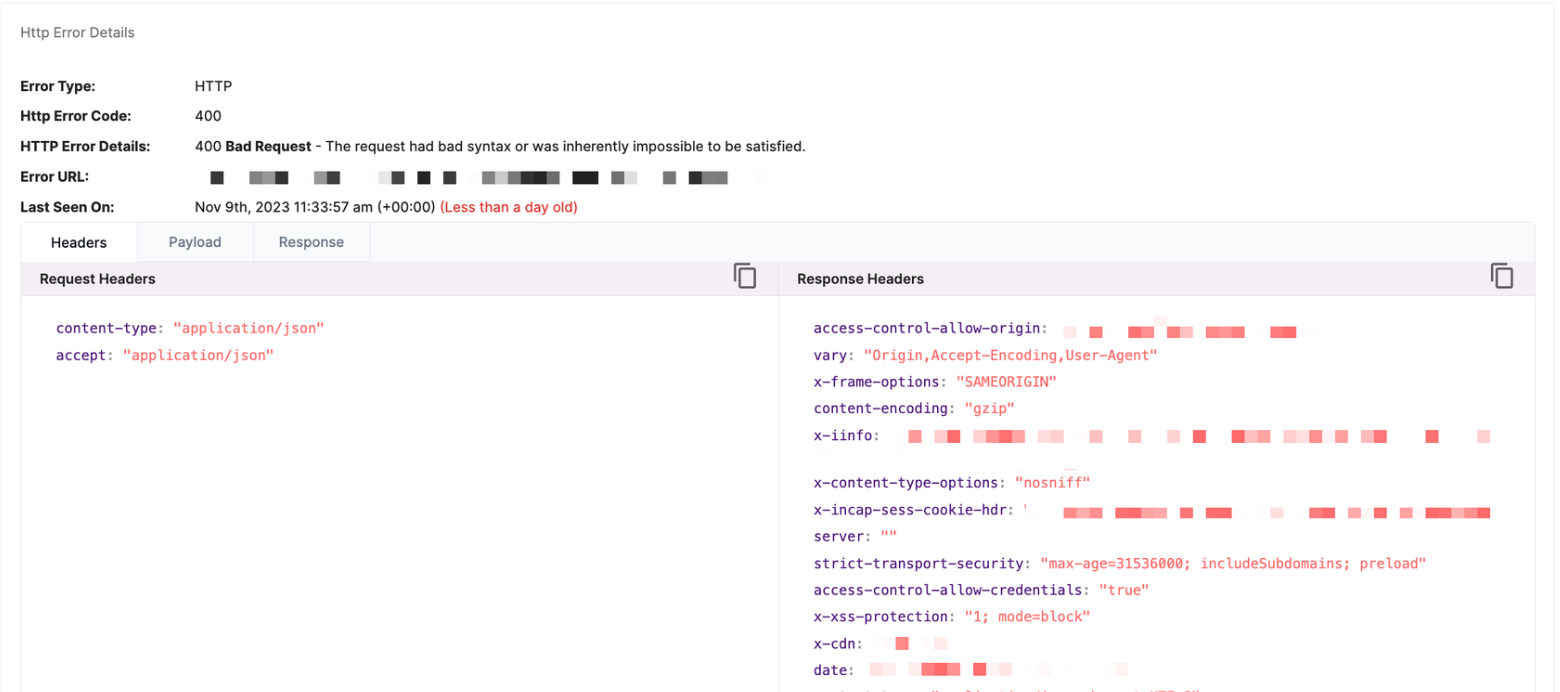This screenshot has height=692, width=1560.
Task: Click the x-content-type-options nosniff value
Action: click(x=1052, y=483)
